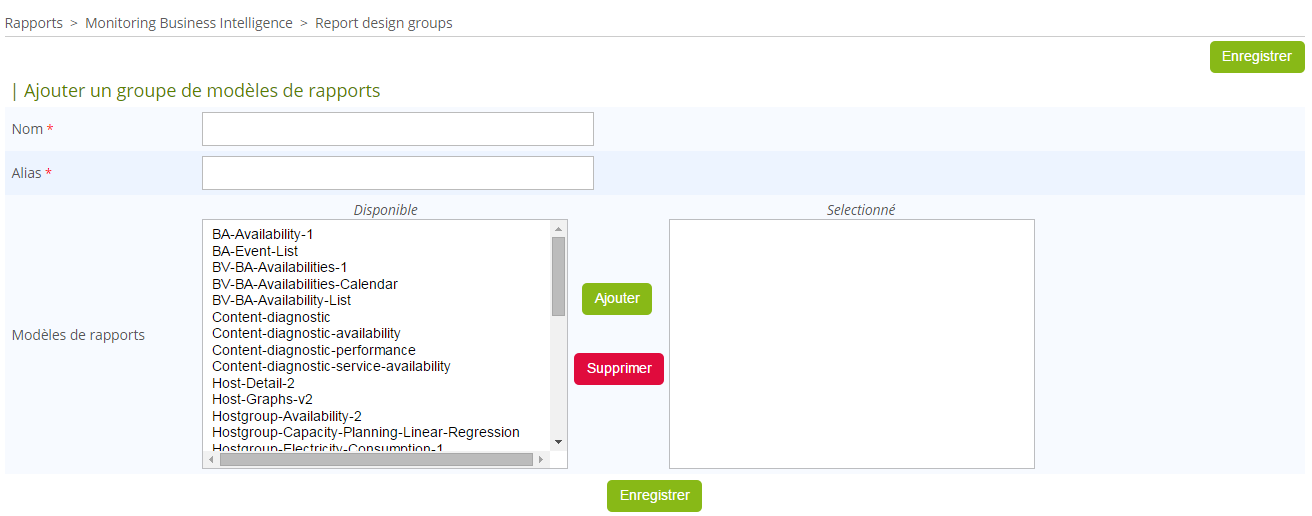Pick Host-Graphs-v2 from the list
The image size is (1312, 516).
tap(262, 399)
